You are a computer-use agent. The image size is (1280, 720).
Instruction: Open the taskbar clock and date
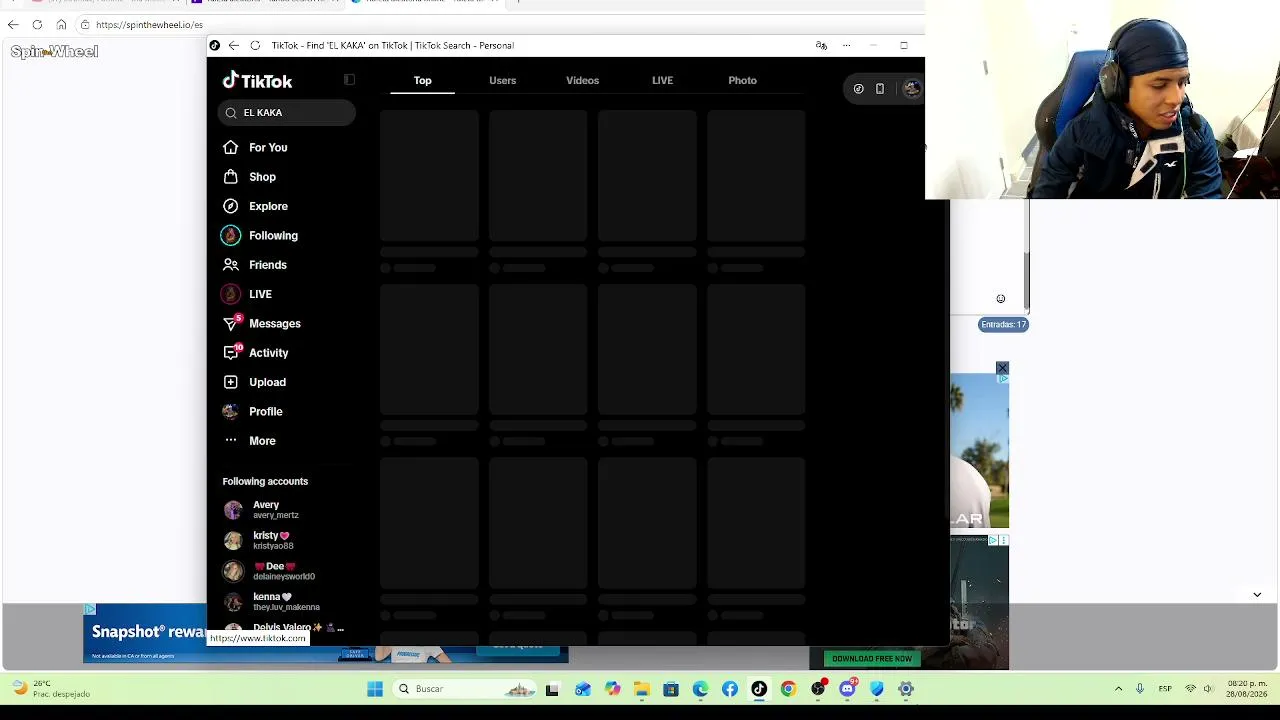[1248, 689]
